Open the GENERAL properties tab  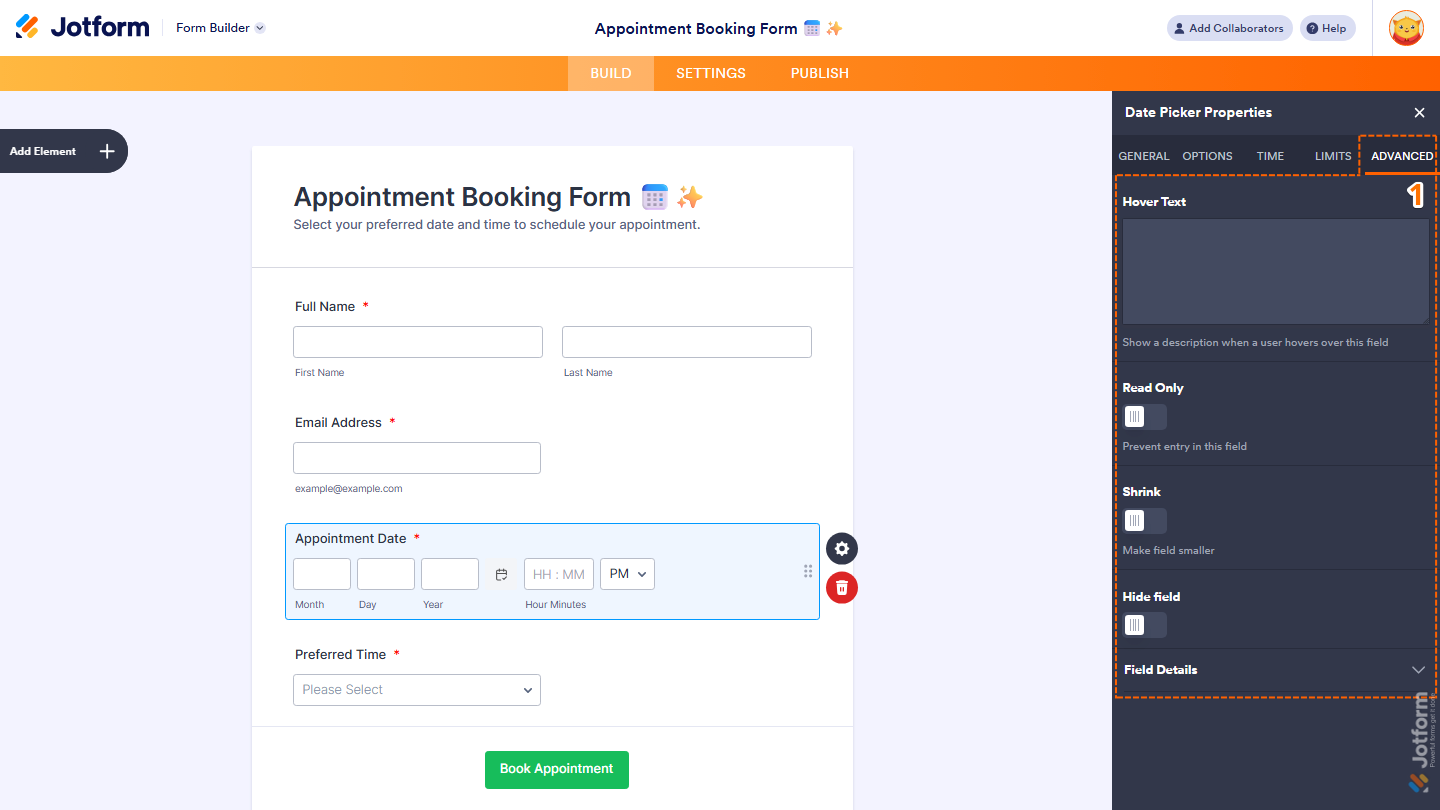[1143, 156]
